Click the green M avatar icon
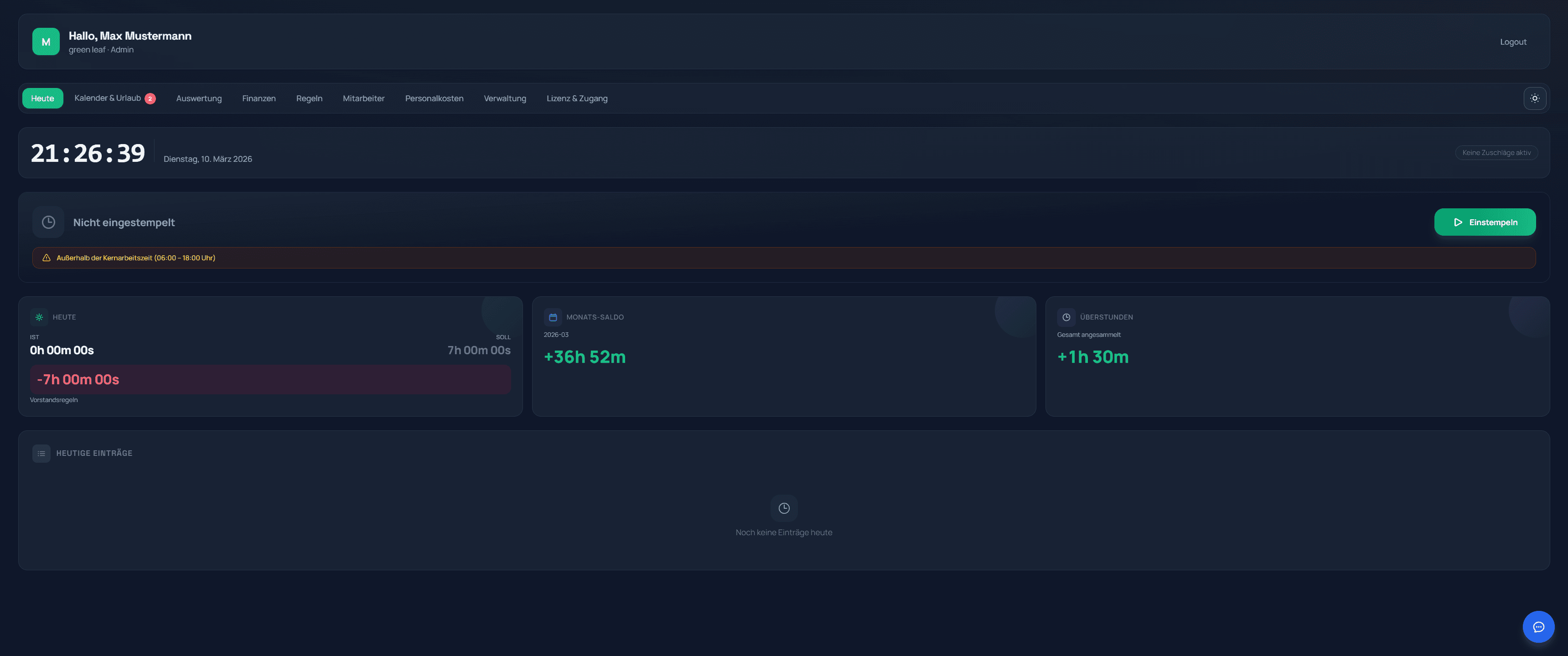 point(46,41)
